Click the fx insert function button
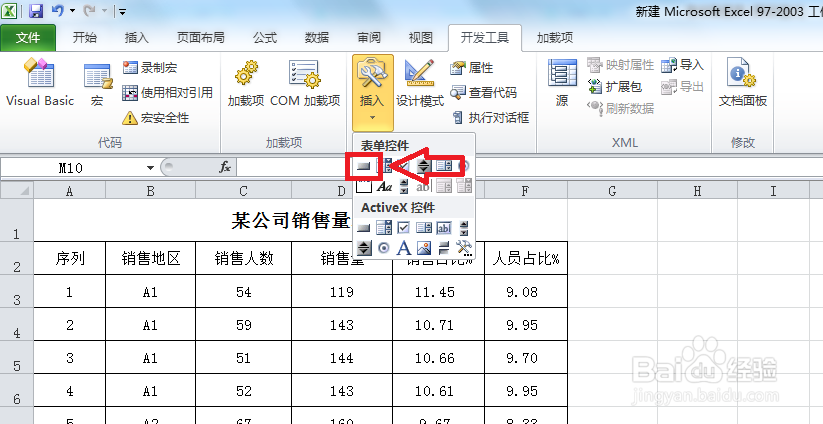The width and height of the screenshot is (823, 424). click(x=225, y=167)
